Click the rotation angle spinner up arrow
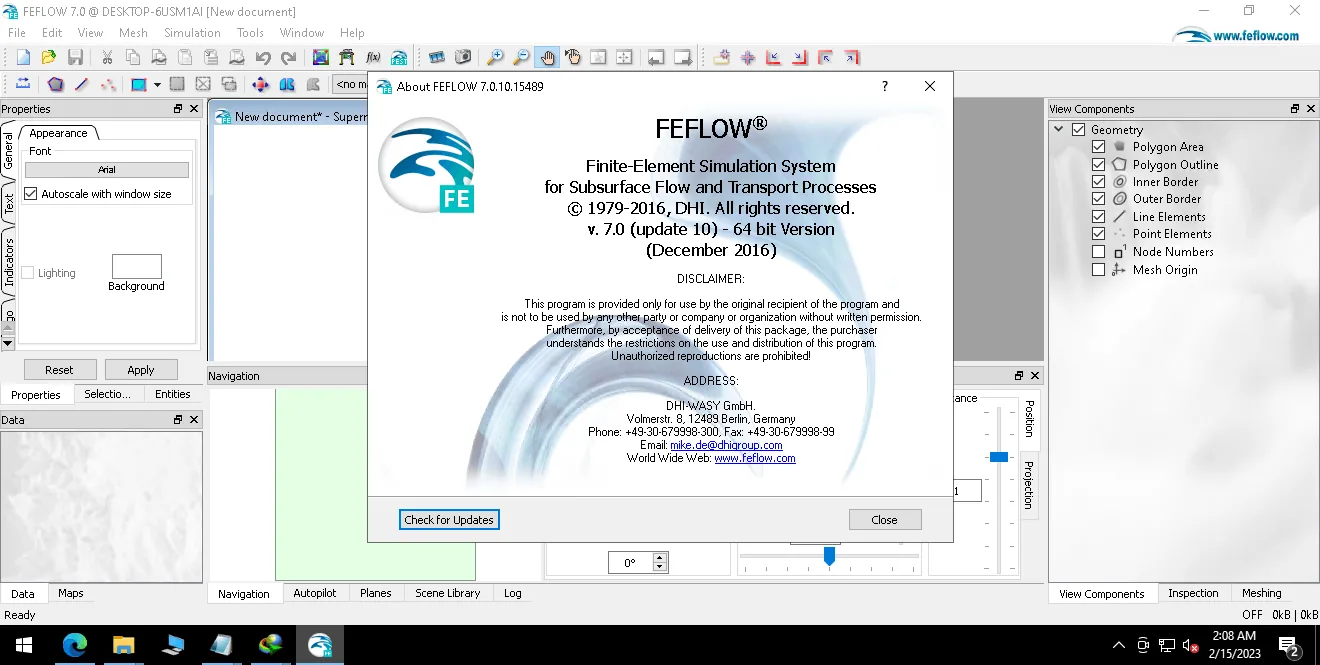This screenshot has width=1320, height=665. point(659,558)
